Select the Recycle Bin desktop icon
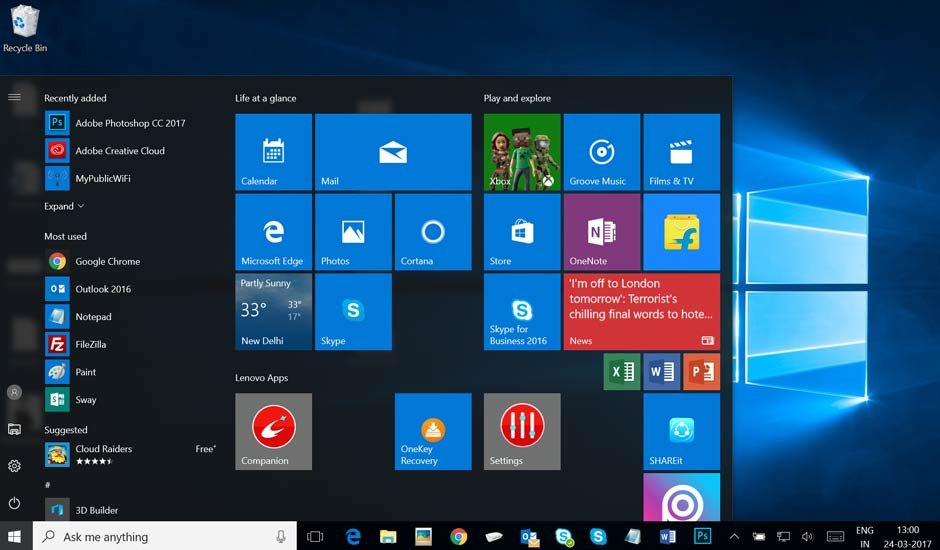940x550 pixels. [x=25, y=29]
